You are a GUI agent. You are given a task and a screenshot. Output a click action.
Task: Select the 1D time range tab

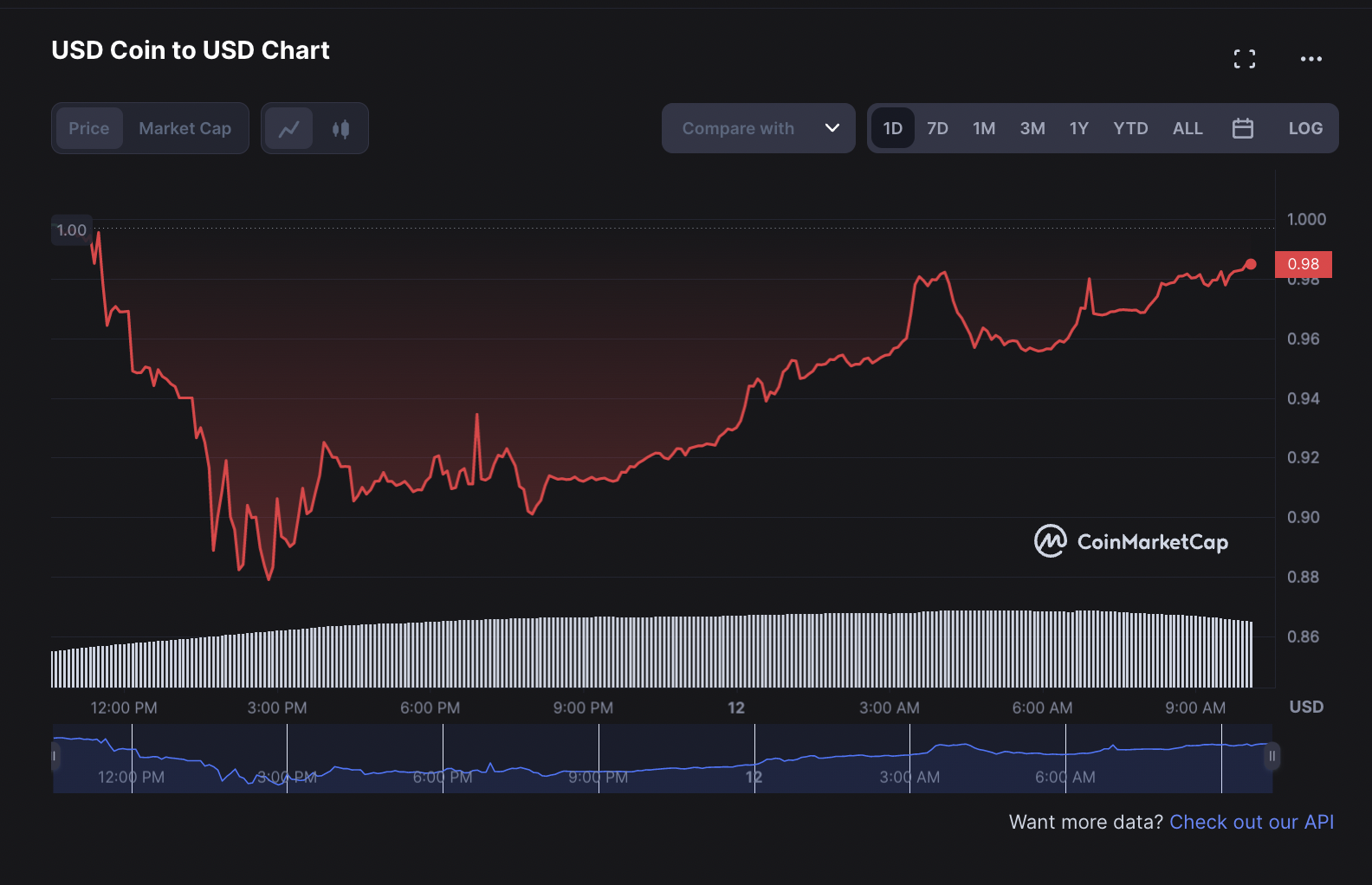(x=893, y=128)
